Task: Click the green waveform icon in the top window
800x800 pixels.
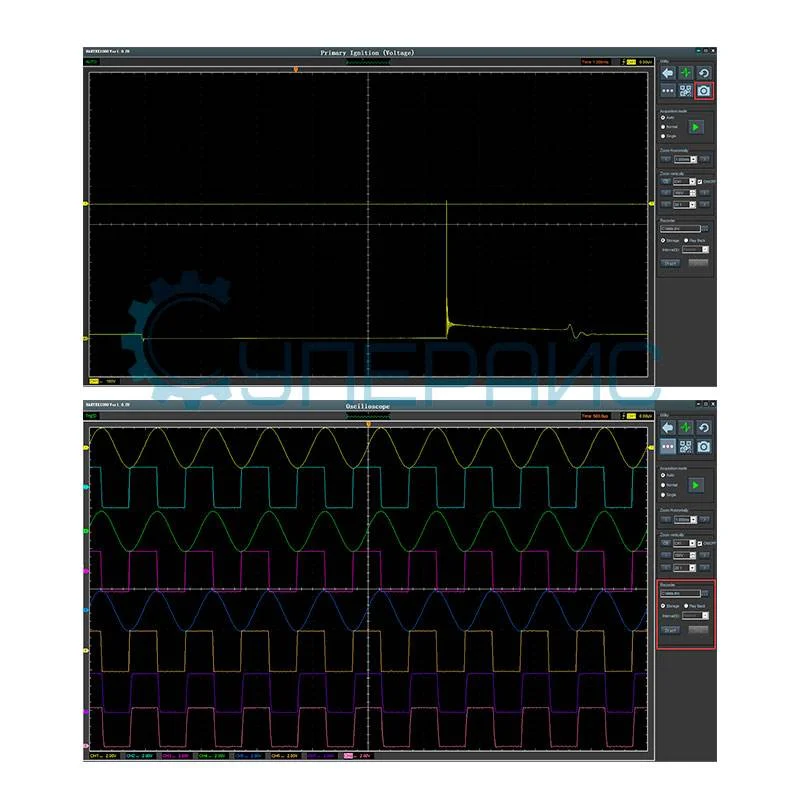Action: pos(686,73)
